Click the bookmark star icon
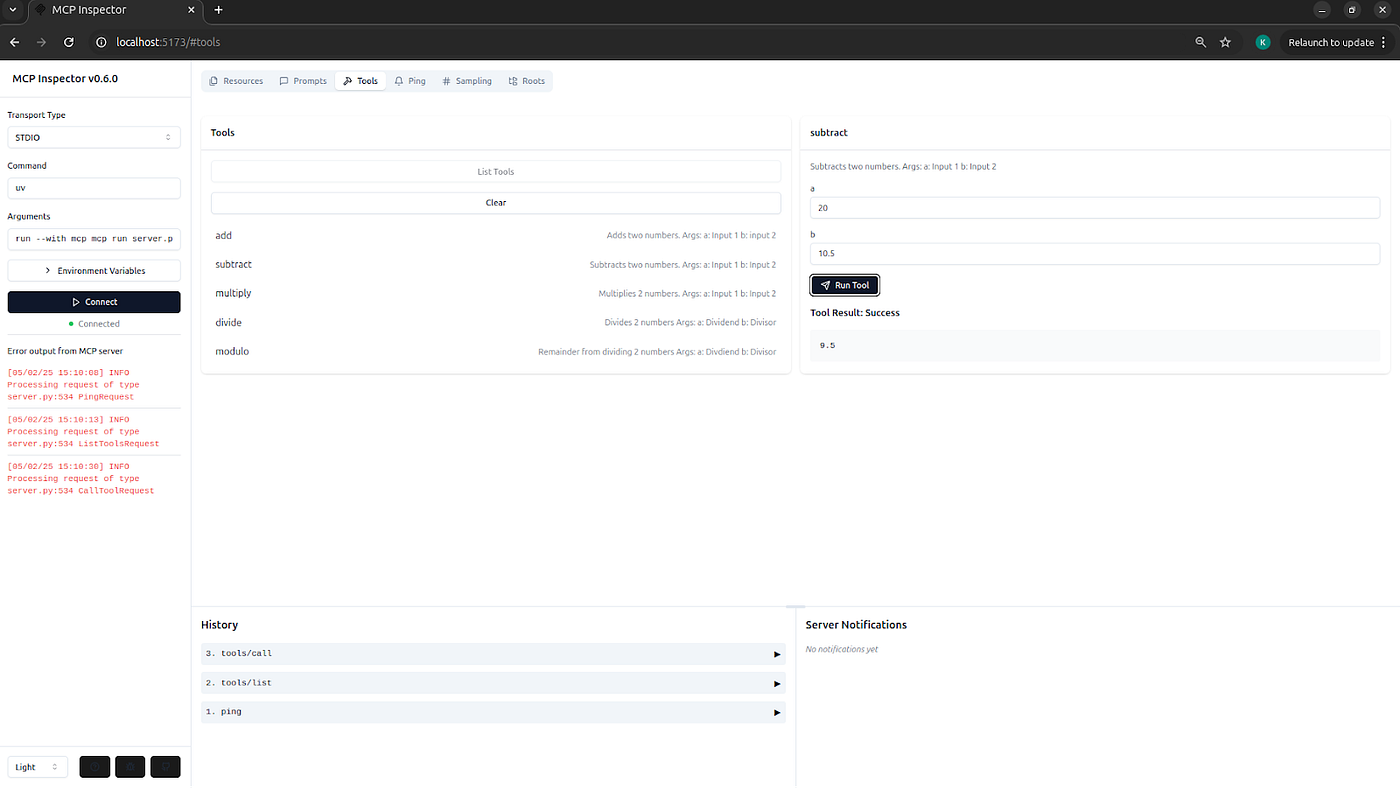Screen dimensions: 1400x789 (1226, 42)
